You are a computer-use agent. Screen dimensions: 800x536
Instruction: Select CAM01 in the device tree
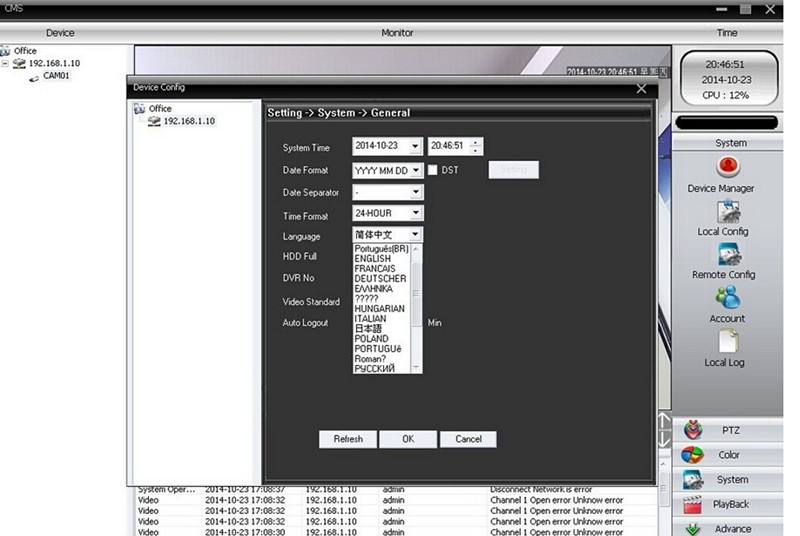click(x=56, y=76)
